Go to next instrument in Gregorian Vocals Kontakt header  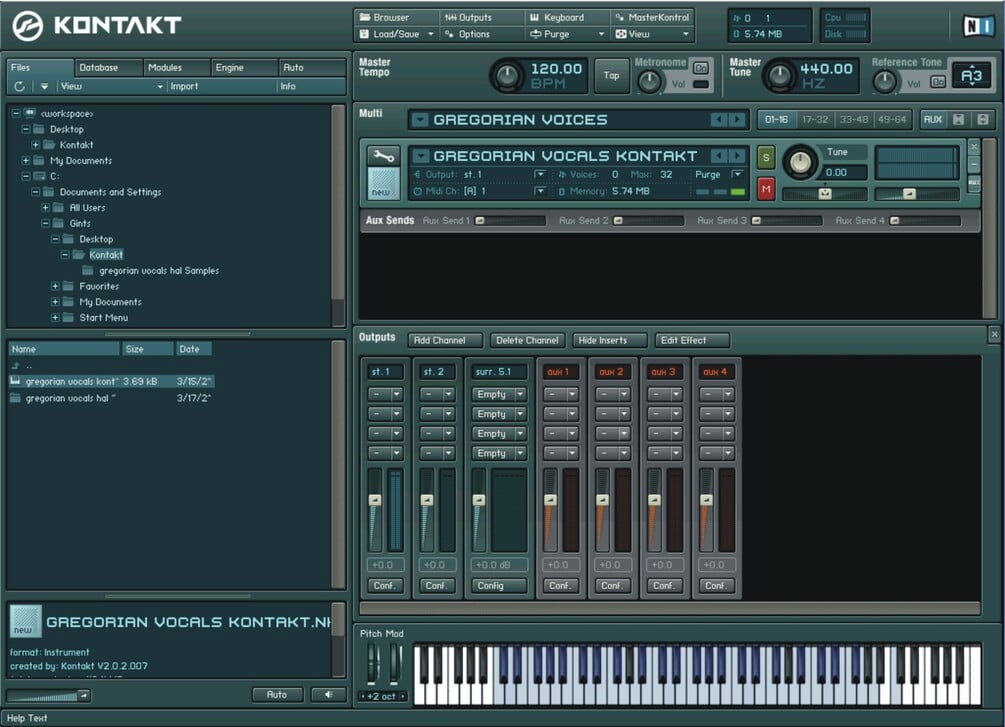[x=737, y=156]
